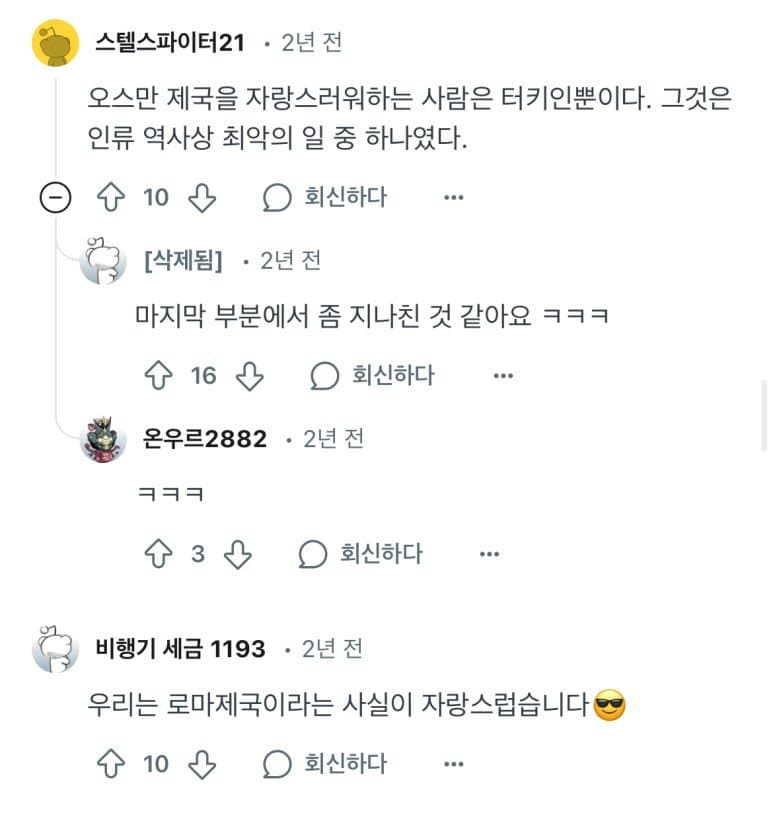This screenshot has width=773, height=817.
Task: Reply to 비행기 세금 1193's comment
Action: click(x=325, y=764)
